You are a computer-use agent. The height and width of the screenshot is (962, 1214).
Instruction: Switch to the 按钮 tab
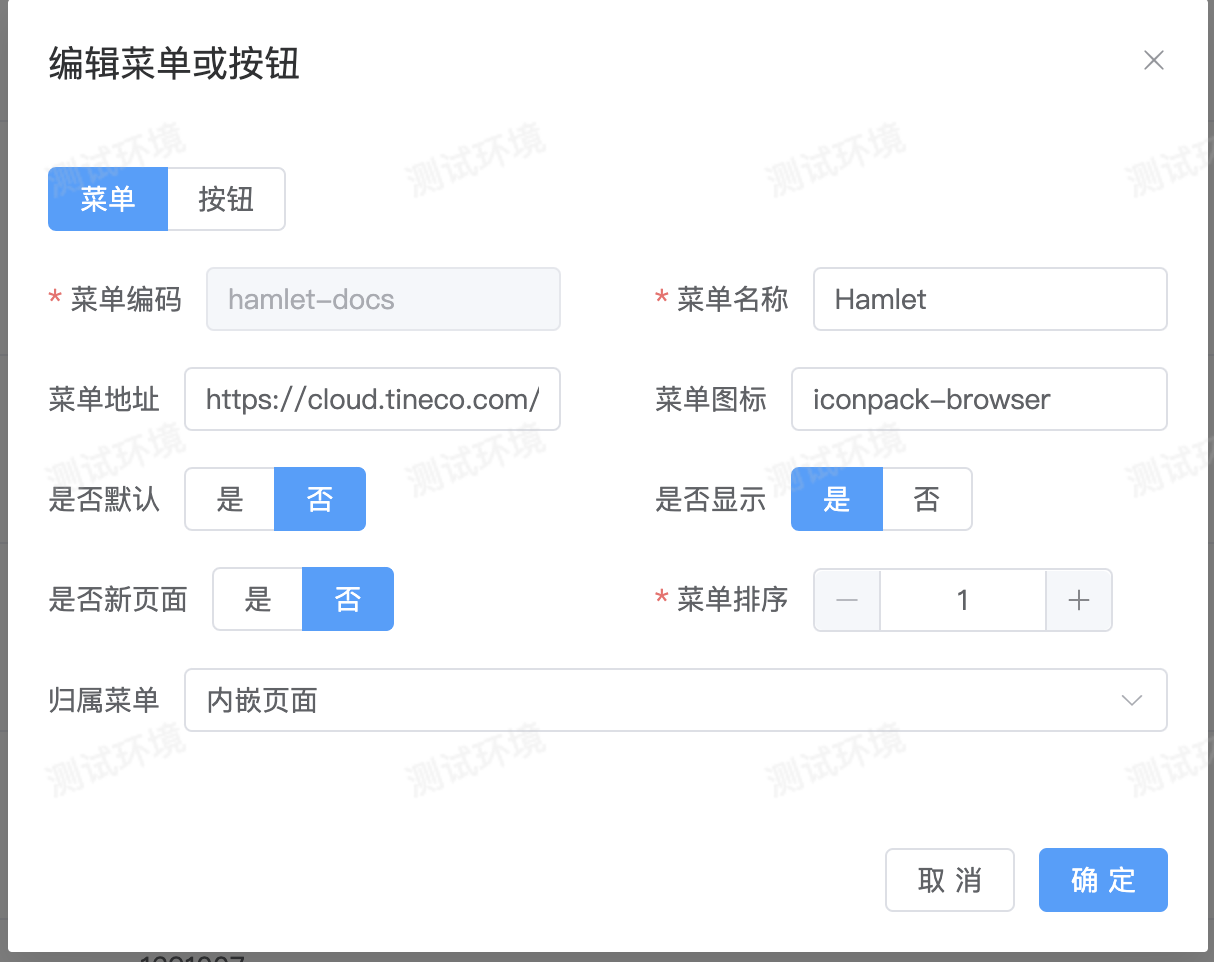(226, 199)
